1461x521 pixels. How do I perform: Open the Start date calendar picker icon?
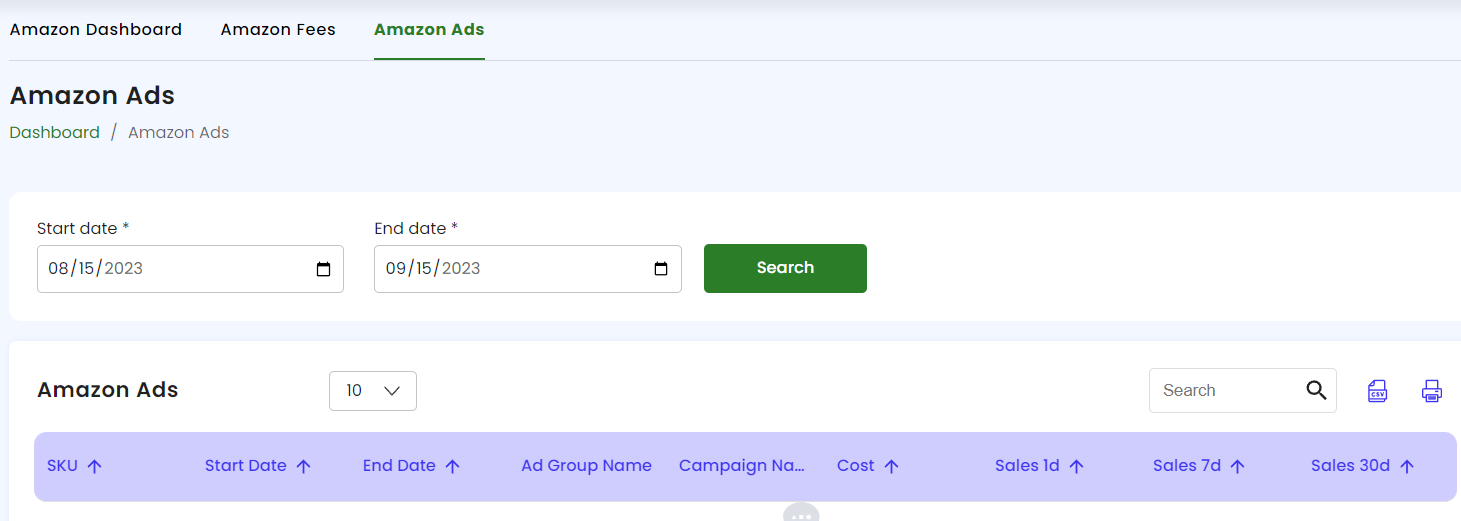(323, 269)
